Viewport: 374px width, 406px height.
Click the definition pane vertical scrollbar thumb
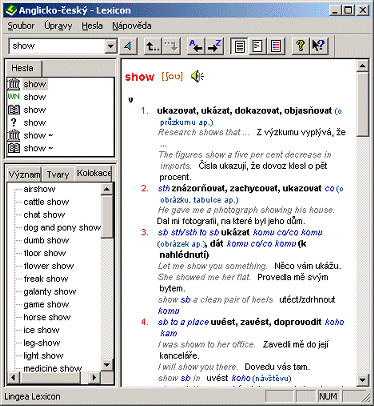pyautogui.click(x=362, y=104)
